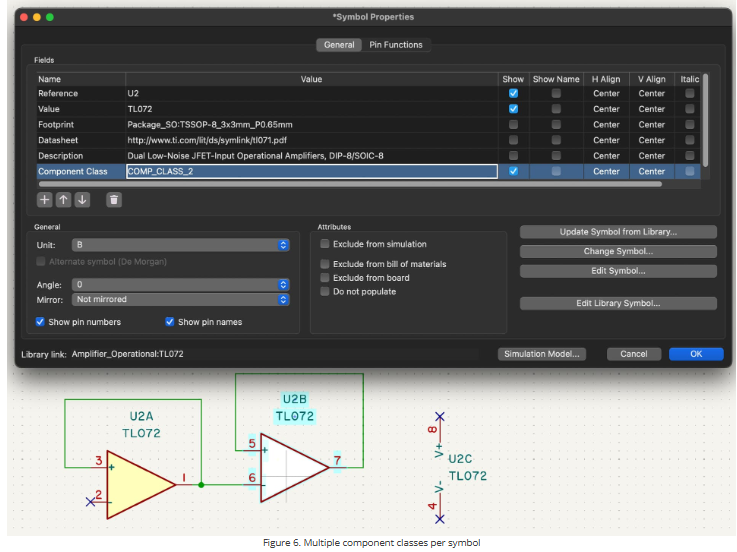Click the fields table horizontal scrollbar
The image size is (737, 552).
(x=350, y=184)
